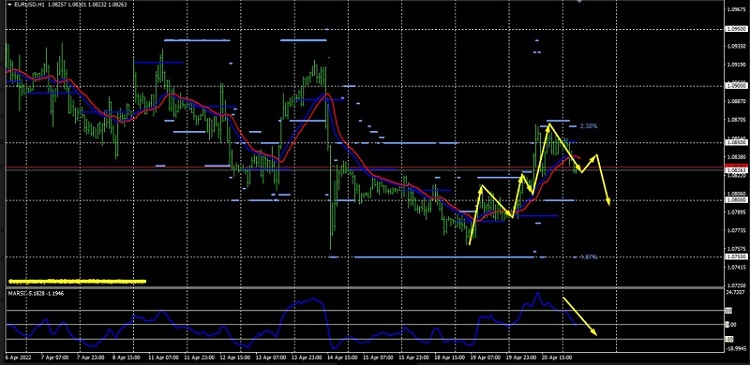Image resolution: width=750 pixels, height=365 pixels.
Task: Click the white 1.08000 price level label
Action: coord(736,200)
